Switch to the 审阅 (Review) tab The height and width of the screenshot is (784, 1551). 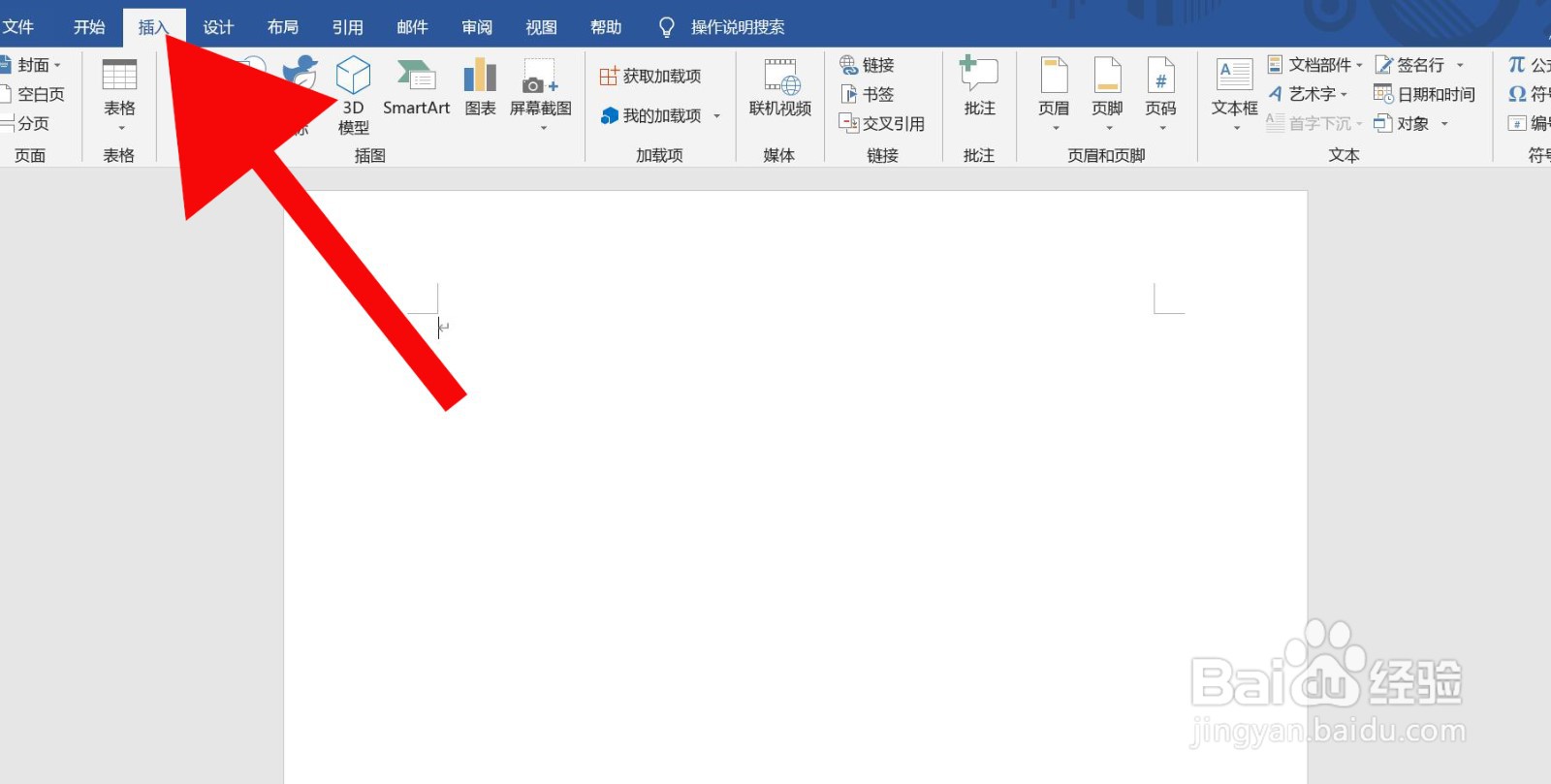click(477, 27)
